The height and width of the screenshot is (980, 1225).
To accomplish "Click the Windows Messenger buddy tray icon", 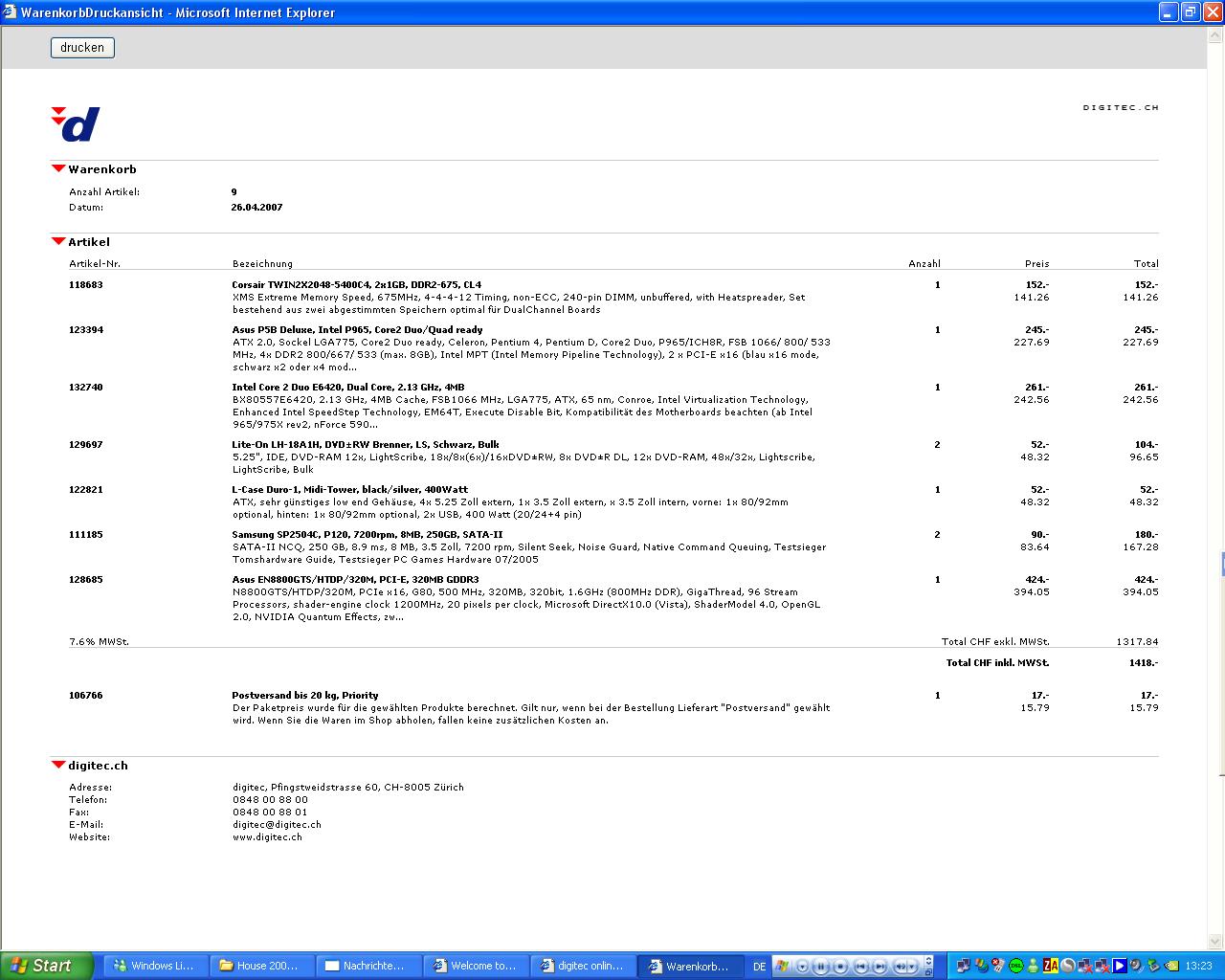I will point(1034,966).
